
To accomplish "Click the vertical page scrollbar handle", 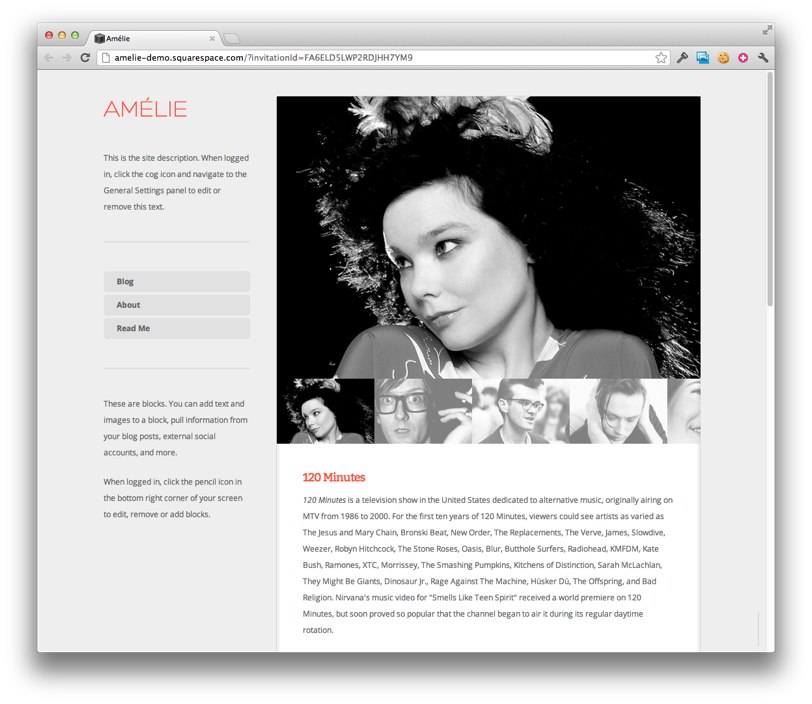I will click(x=770, y=189).
